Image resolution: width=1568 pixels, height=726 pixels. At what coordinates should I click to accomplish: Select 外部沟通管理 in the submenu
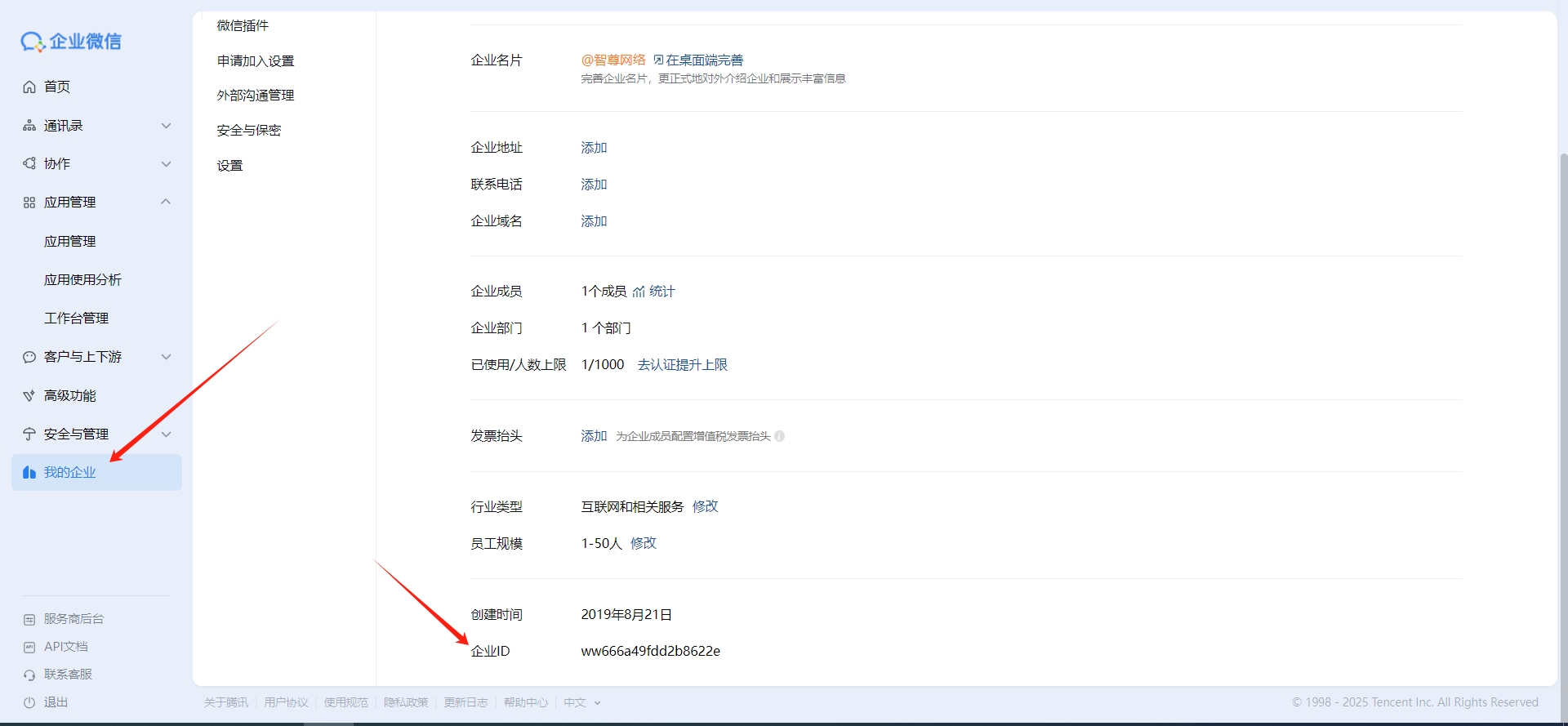(x=256, y=96)
